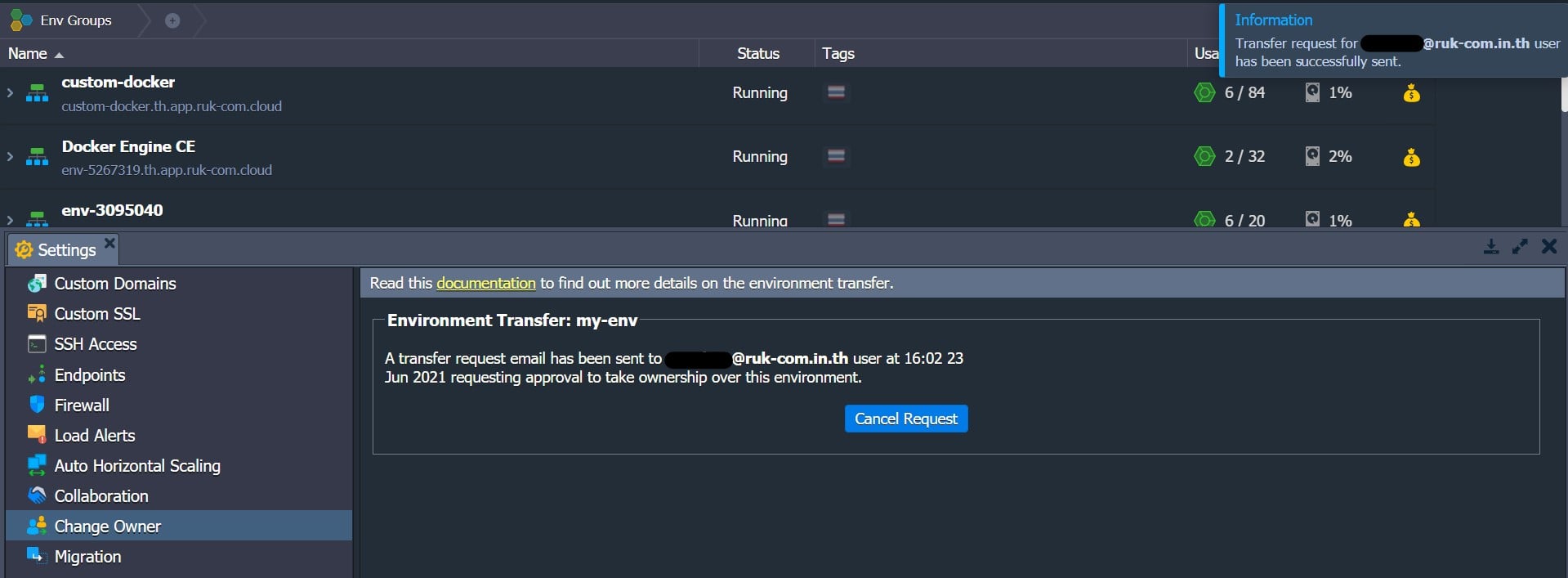Open region flag tag for env-3095040

tap(836, 219)
